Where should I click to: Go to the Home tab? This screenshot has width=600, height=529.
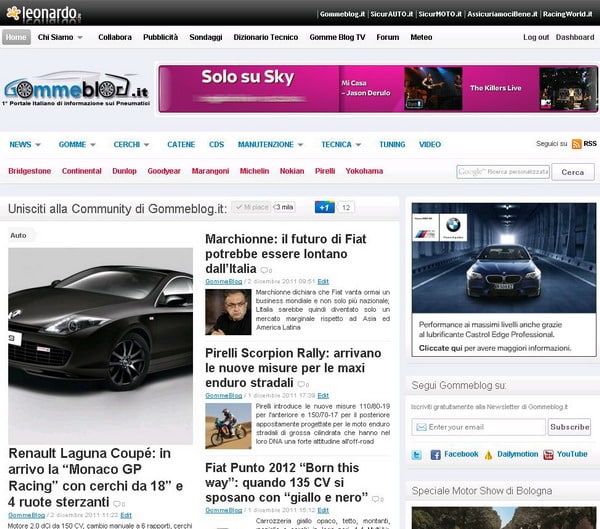click(16, 37)
